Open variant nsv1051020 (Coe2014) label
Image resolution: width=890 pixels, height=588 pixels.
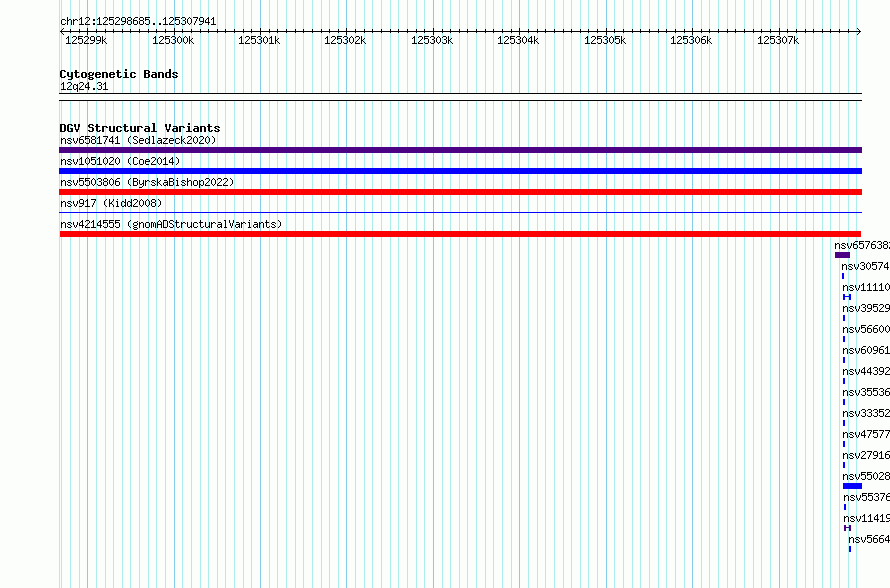pos(120,161)
